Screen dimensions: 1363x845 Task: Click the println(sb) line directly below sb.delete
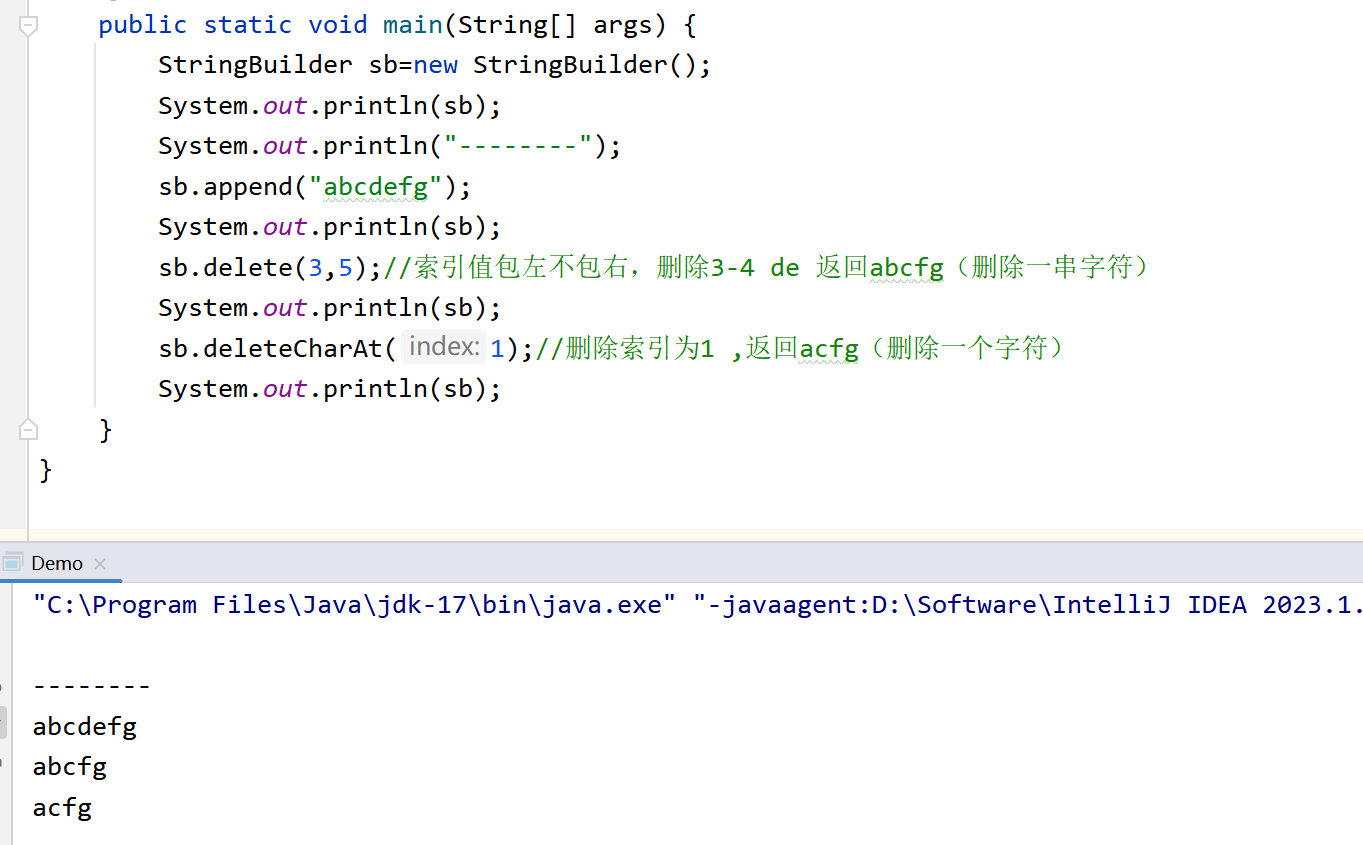point(329,307)
